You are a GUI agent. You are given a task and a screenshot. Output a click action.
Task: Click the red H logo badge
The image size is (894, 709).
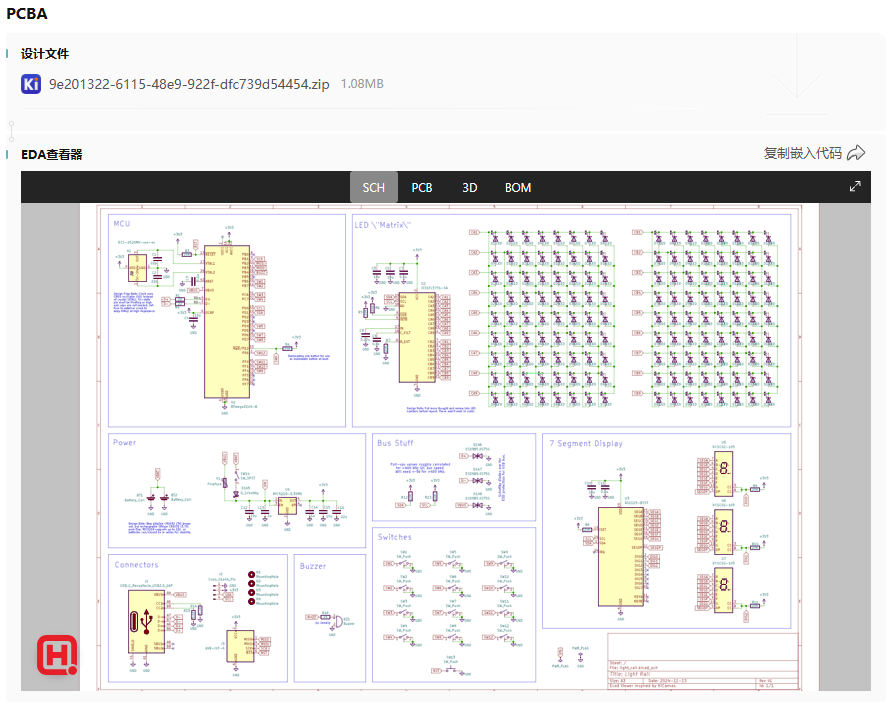coord(57,655)
